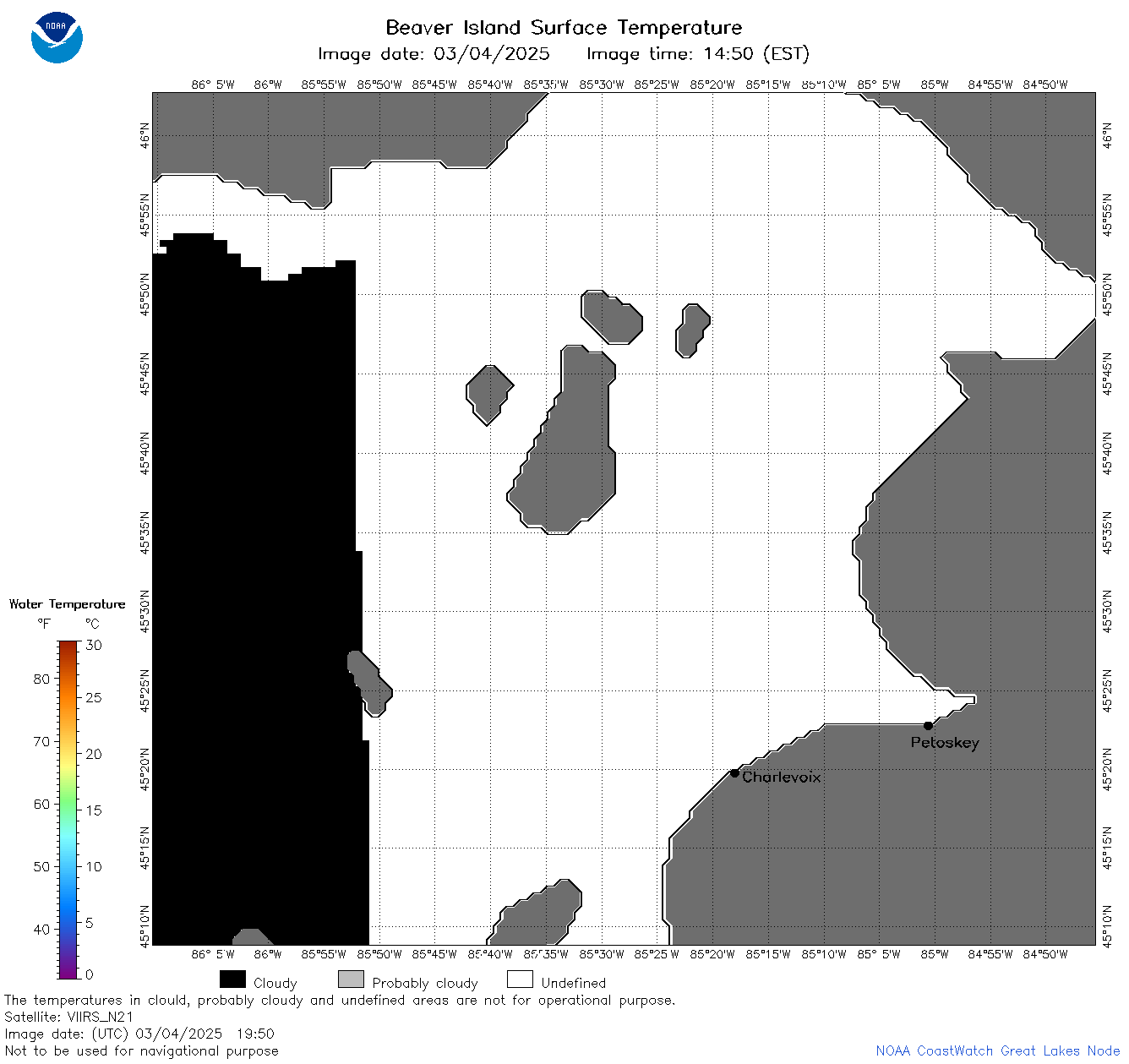
Task: Click the 'Water Temperature' legend heading
Action: click(x=68, y=603)
